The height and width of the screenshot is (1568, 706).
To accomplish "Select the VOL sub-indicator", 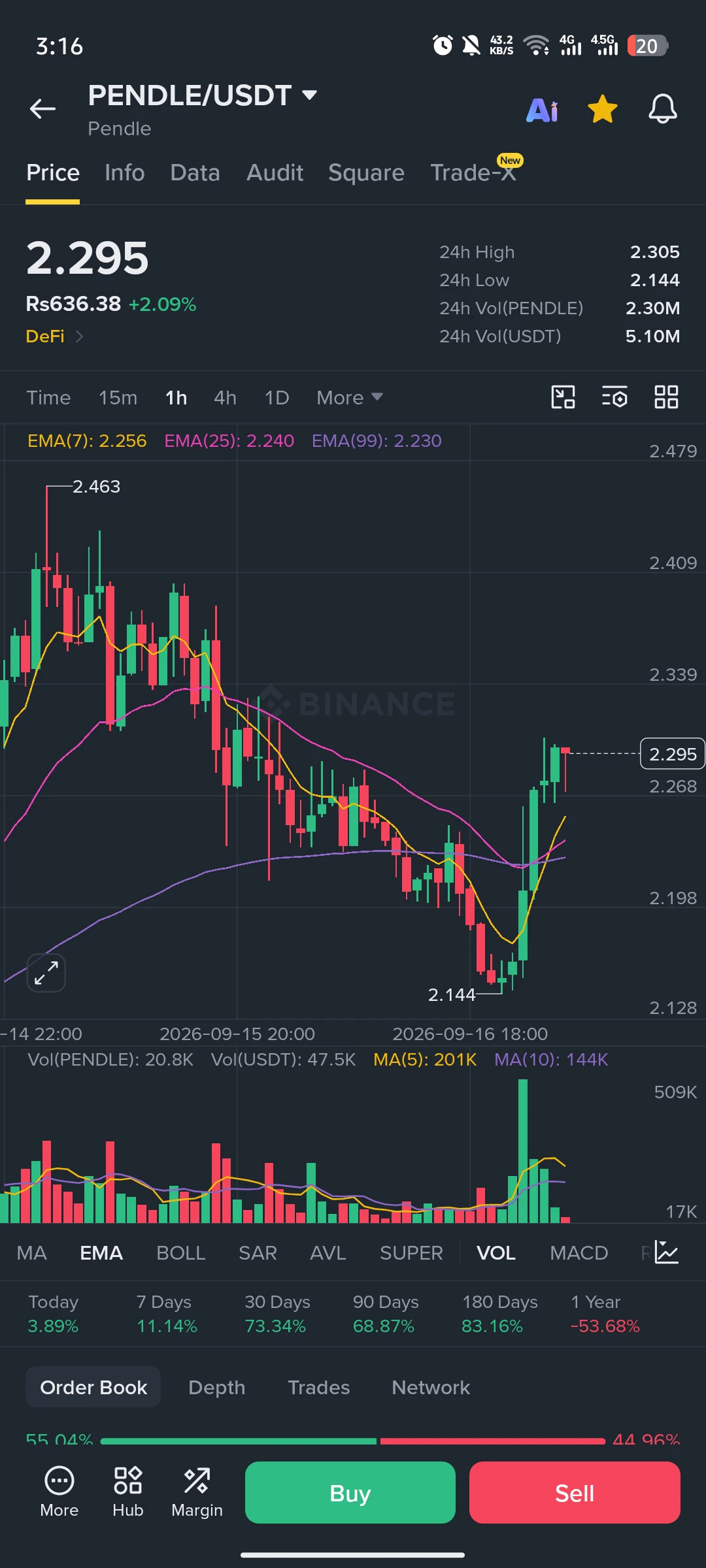I will pos(496,1253).
